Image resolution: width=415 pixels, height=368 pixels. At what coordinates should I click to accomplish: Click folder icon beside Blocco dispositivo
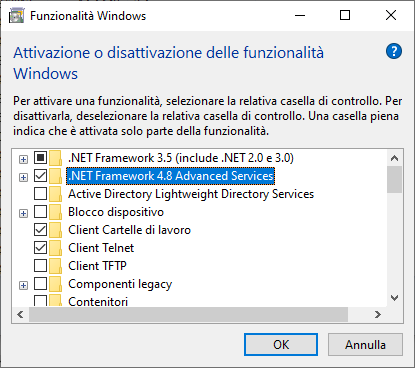[x=55, y=212]
